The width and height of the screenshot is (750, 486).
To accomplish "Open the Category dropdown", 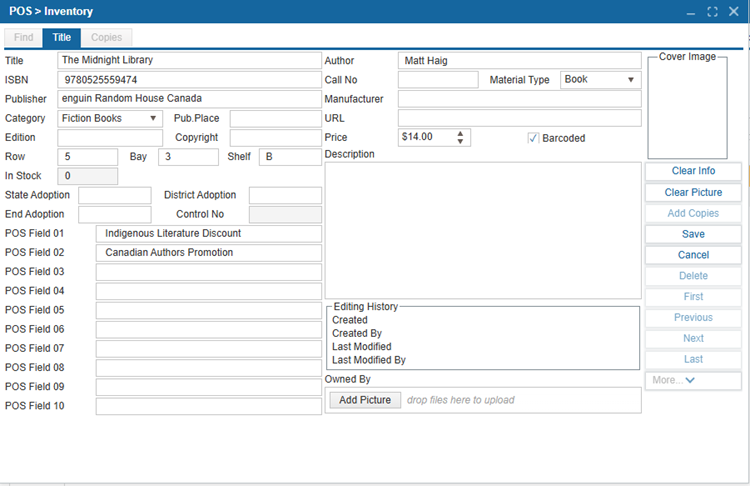I will [x=153, y=118].
